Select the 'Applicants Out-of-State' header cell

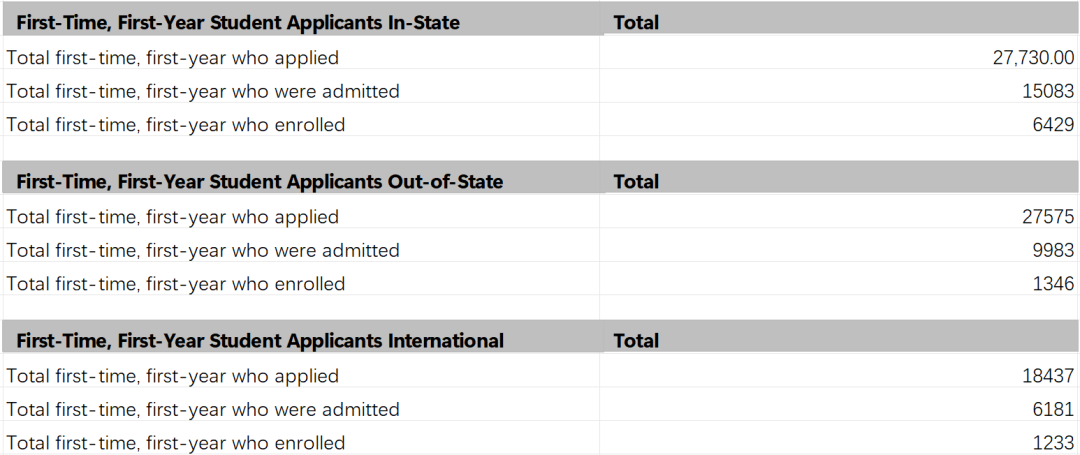301,181
